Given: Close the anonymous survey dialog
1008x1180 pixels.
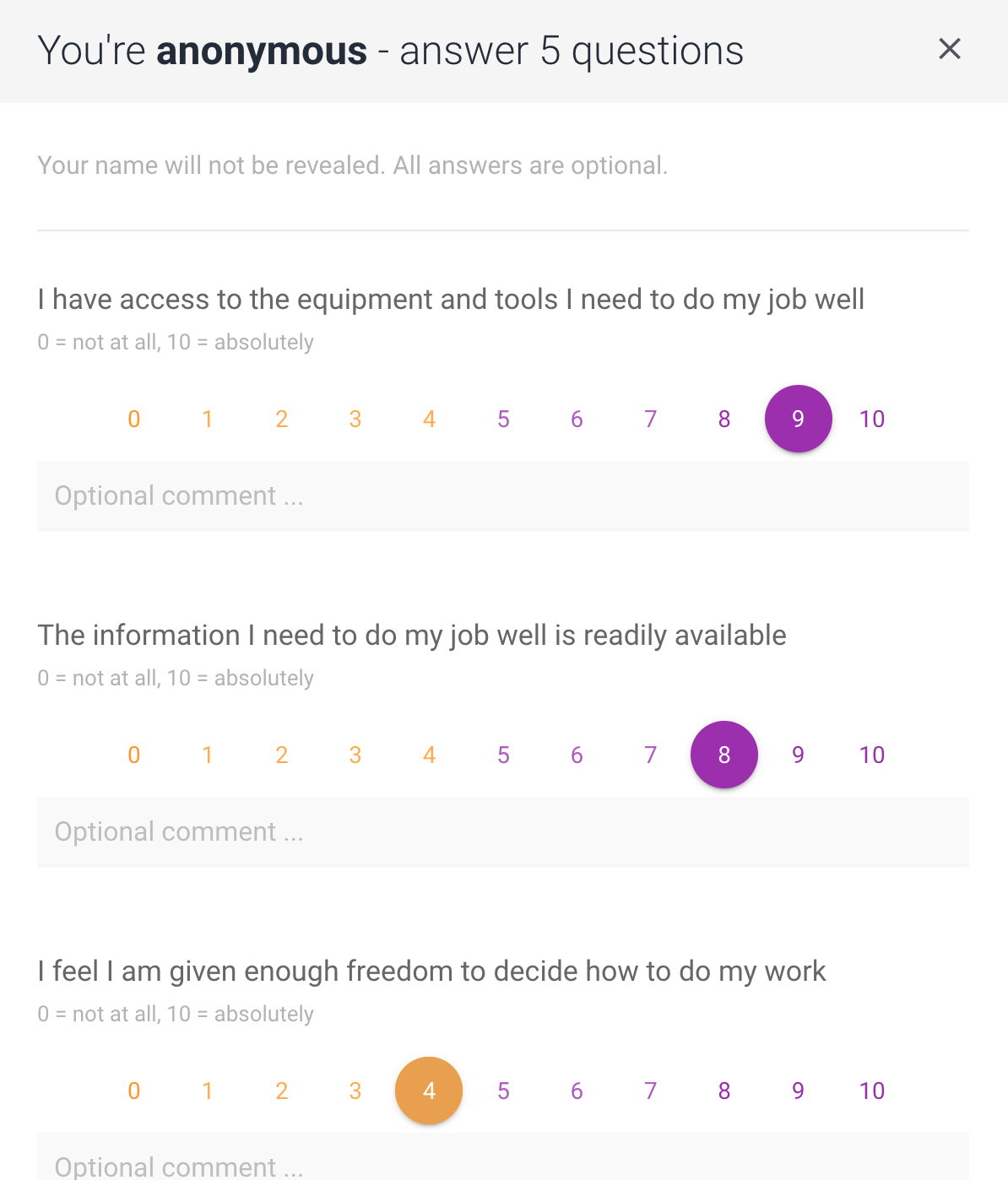Looking at the screenshot, I should (950, 49).
